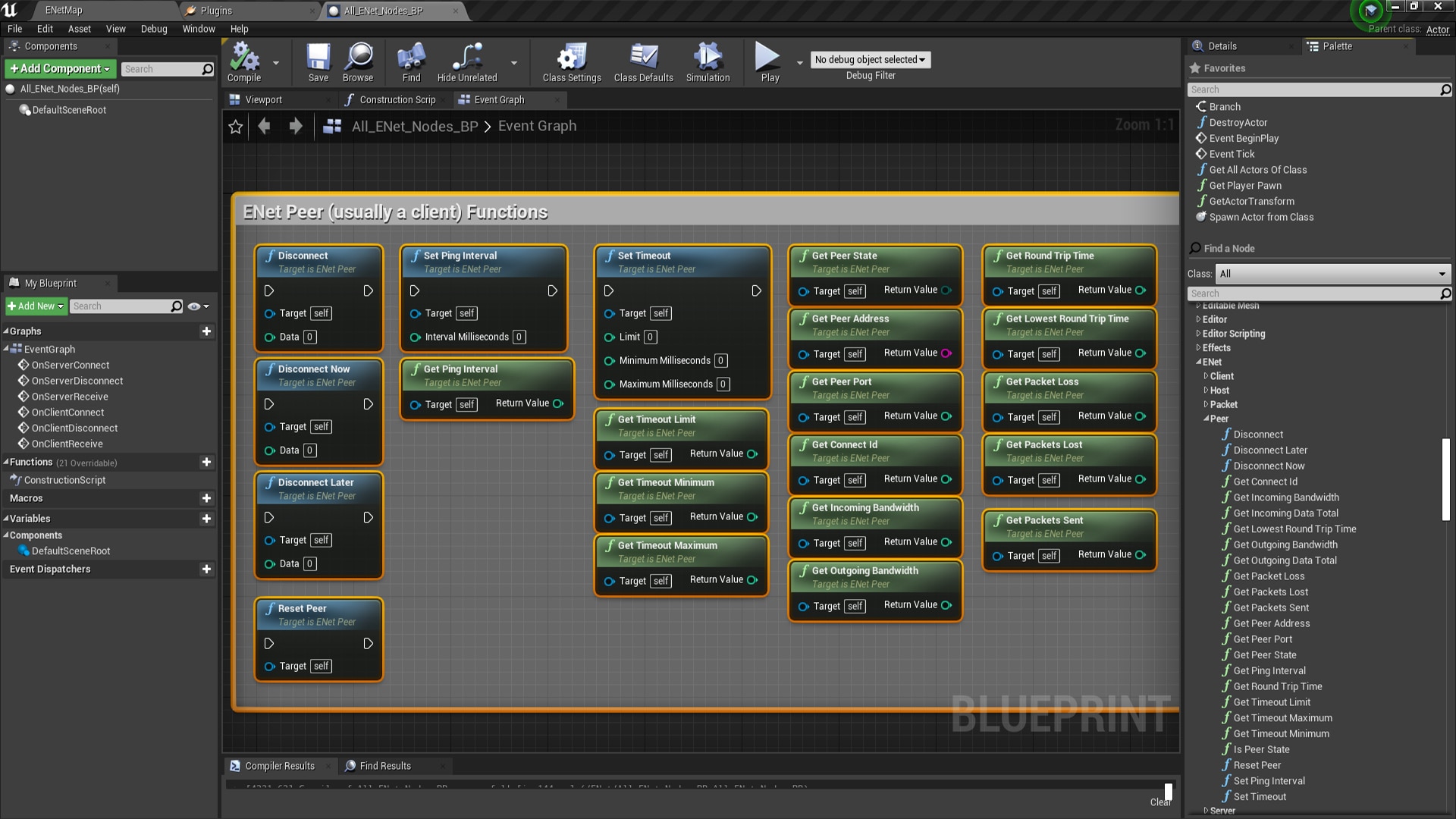The width and height of the screenshot is (1456, 819).
Task: Open the debug object filter dropdown
Action: (870, 60)
